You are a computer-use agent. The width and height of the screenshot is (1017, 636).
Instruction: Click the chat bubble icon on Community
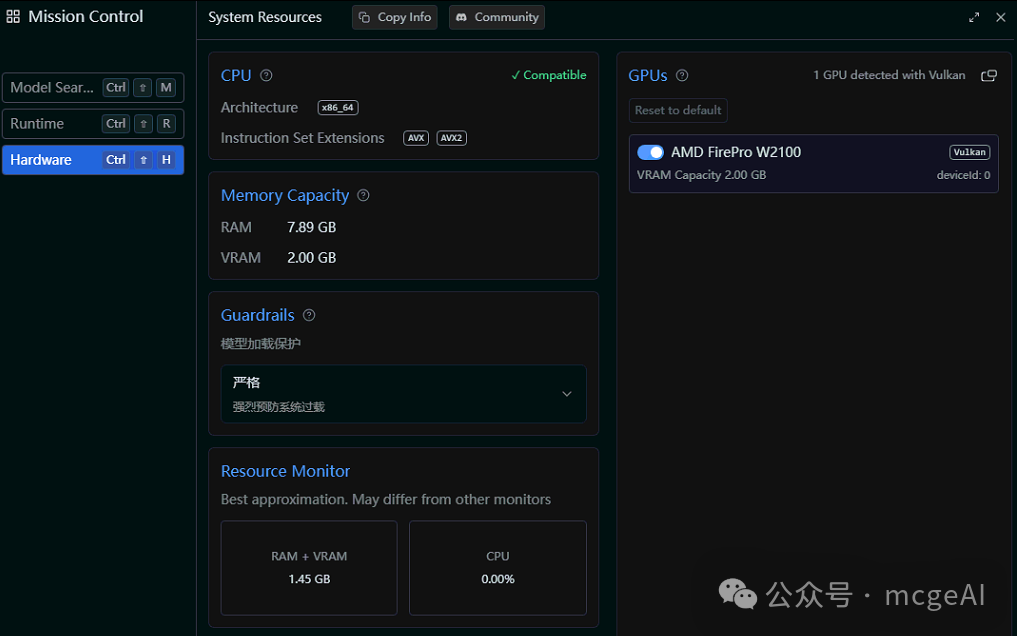461,17
